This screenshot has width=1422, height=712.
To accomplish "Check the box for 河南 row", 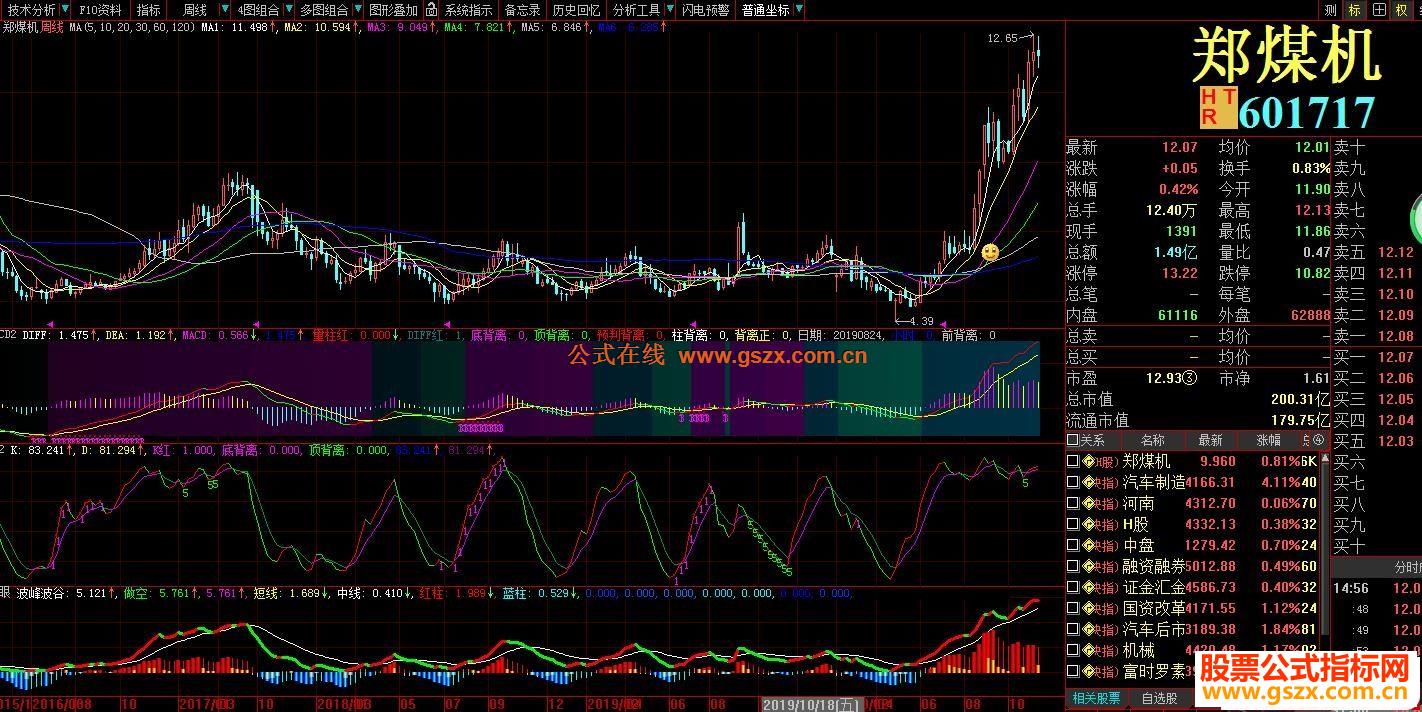I will (x=1073, y=504).
